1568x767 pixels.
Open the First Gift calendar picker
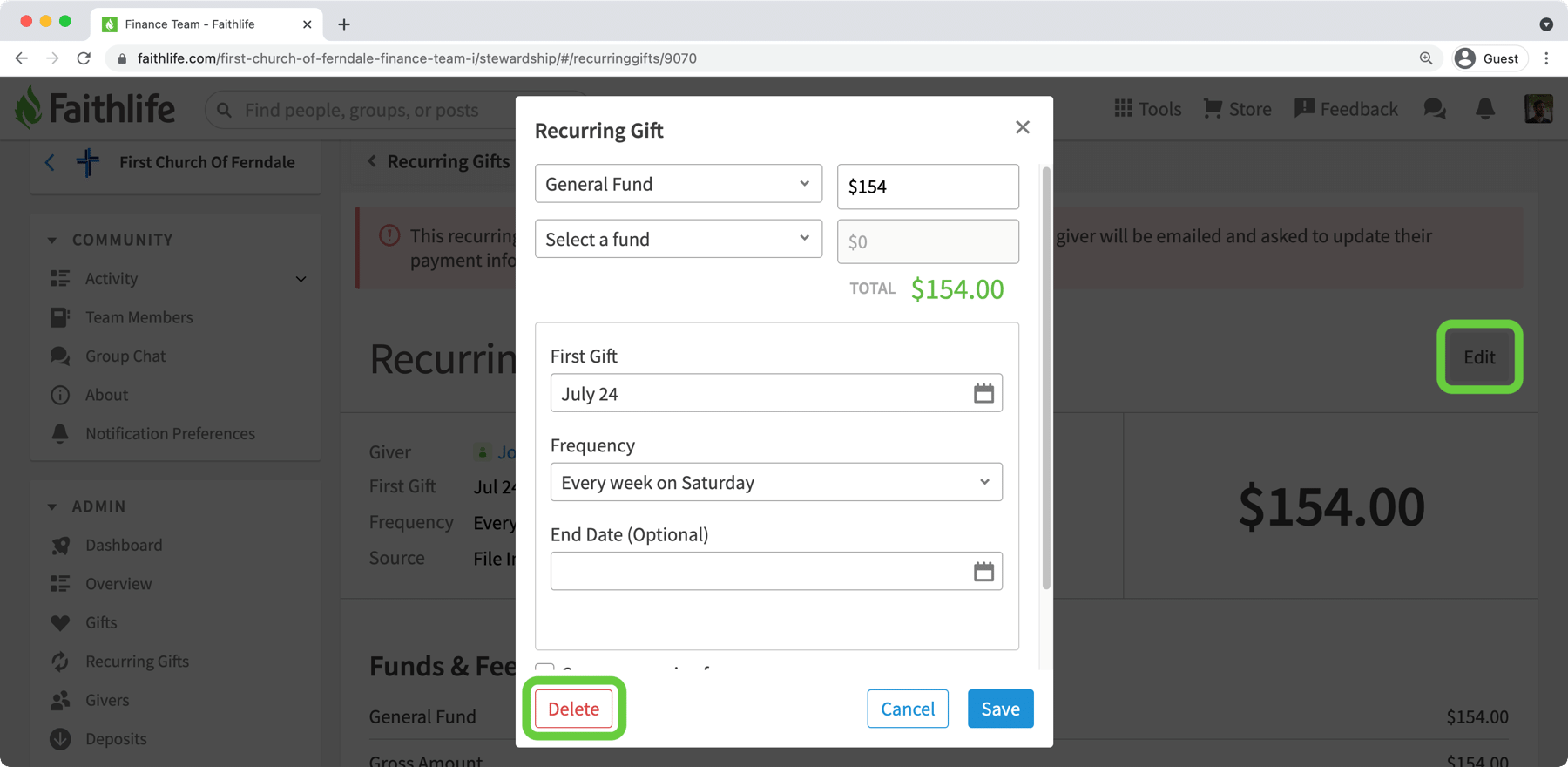(983, 394)
